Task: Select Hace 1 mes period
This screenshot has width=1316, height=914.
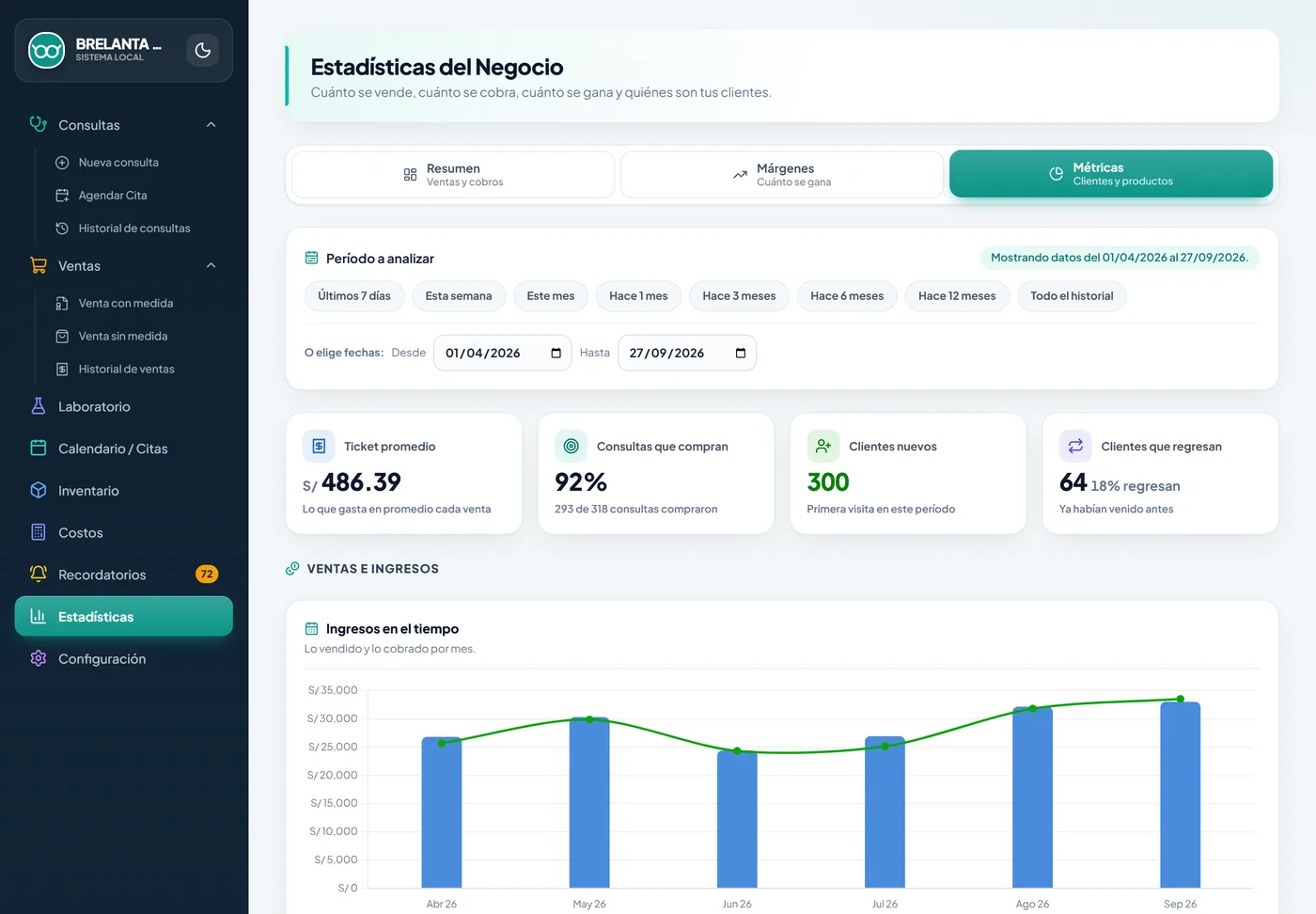Action: click(638, 296)
